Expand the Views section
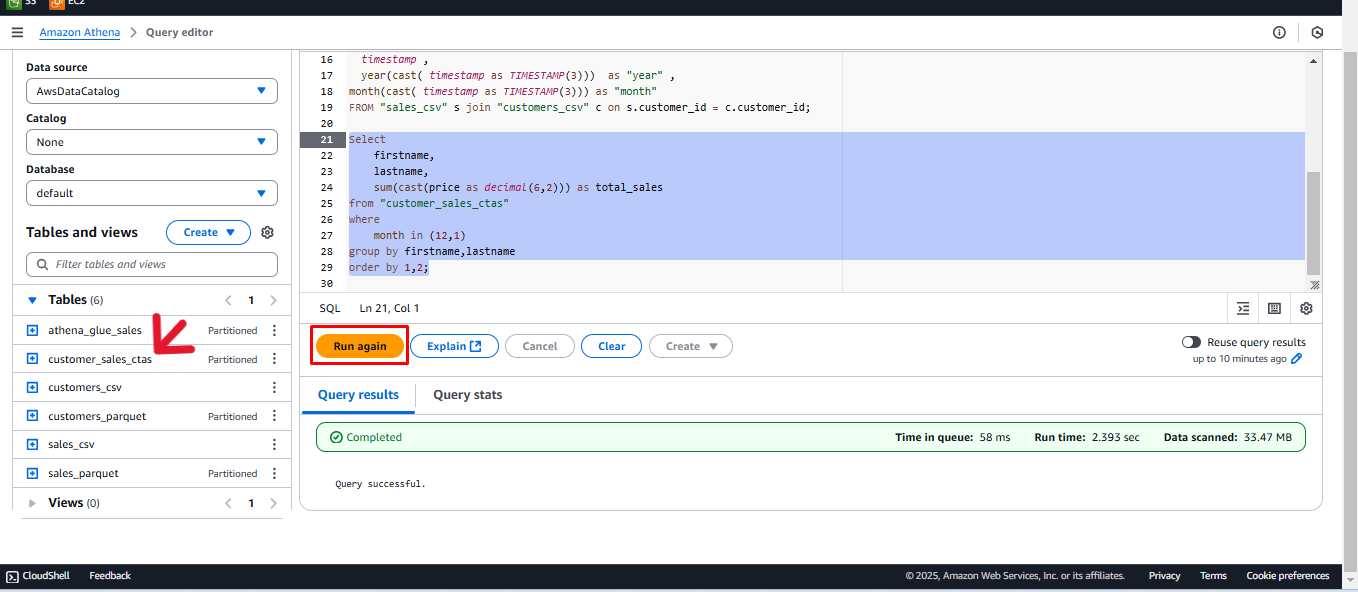 tap(32, 503)
